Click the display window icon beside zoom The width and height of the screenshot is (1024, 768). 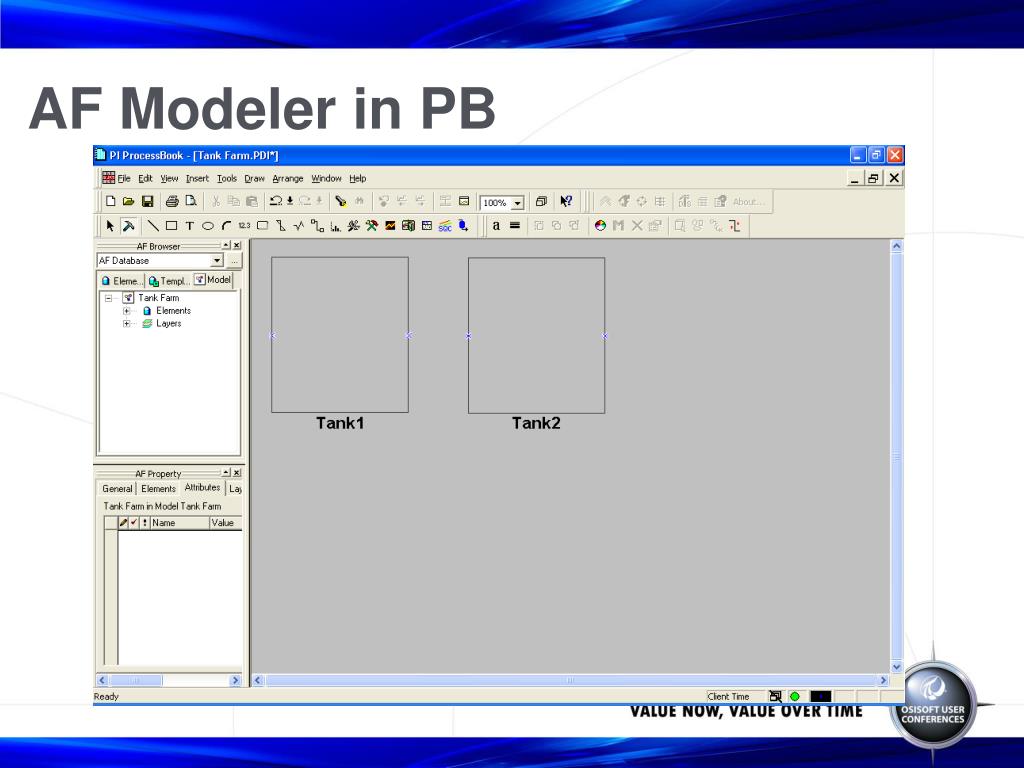464,201
